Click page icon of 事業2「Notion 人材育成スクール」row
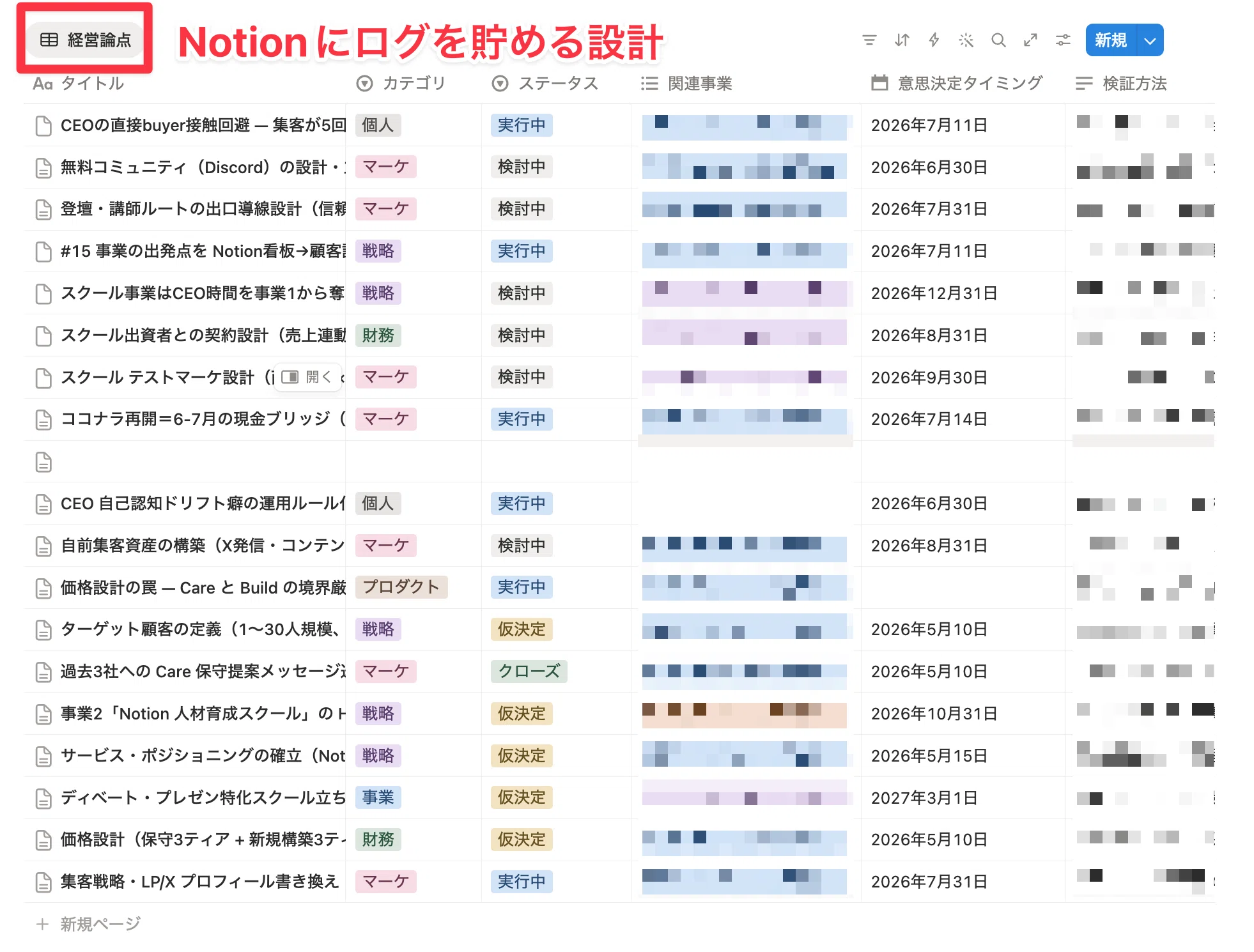The height and width of the screenshot is (952, 1254). (x=43, y=714)
